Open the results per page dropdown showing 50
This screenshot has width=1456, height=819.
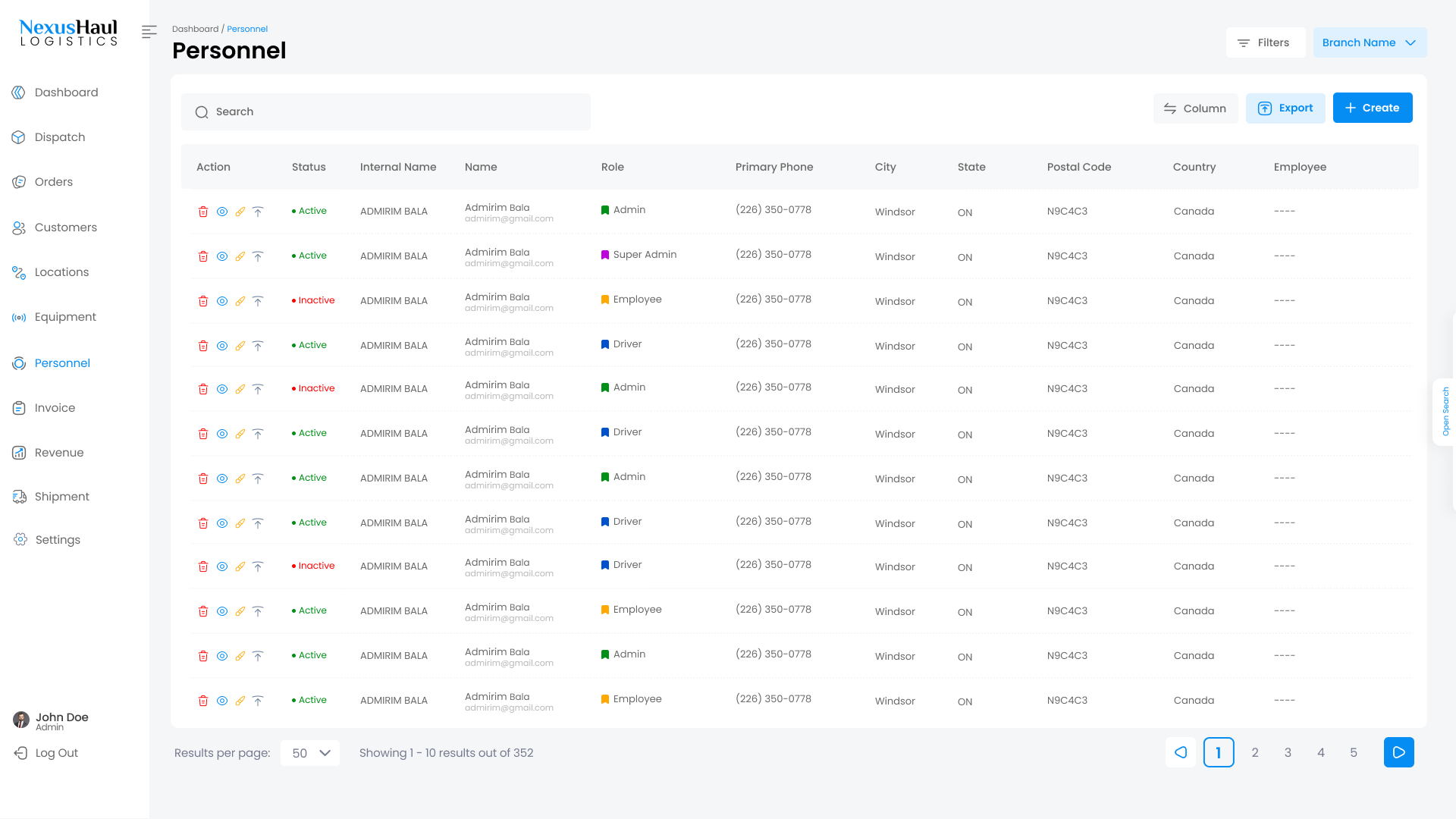click(310, 753)
